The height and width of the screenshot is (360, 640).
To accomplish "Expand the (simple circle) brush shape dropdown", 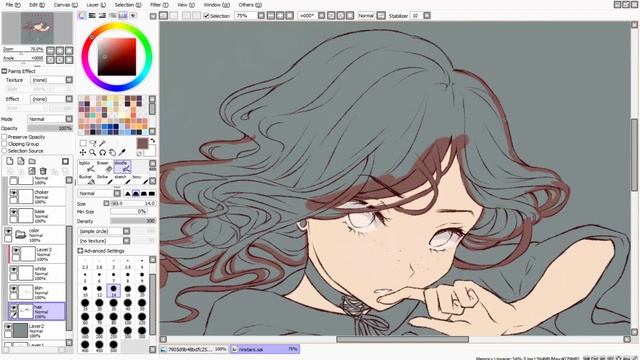I will click(x=104, y=231).
